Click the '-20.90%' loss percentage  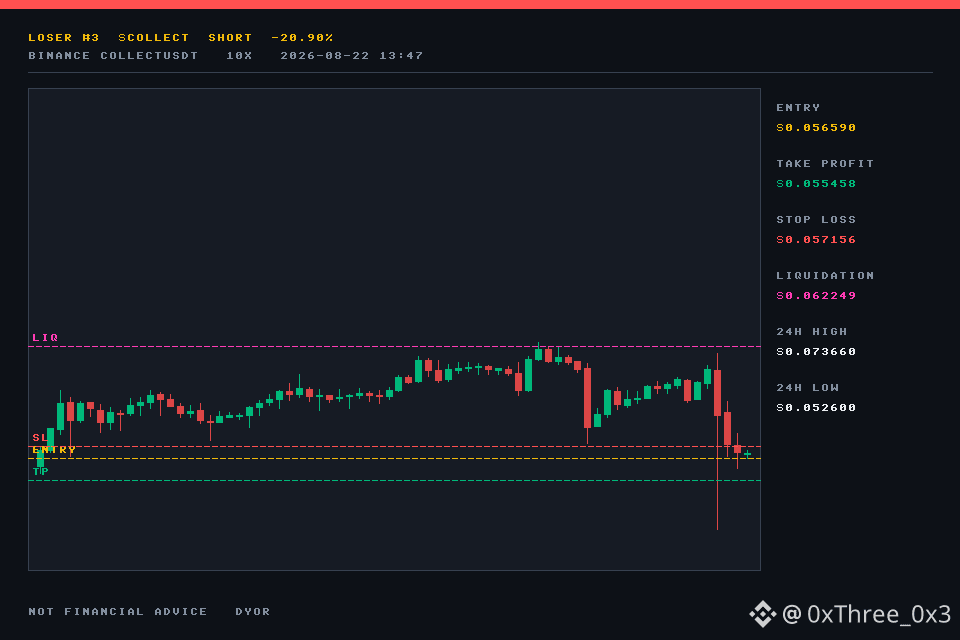coord(302,38)
